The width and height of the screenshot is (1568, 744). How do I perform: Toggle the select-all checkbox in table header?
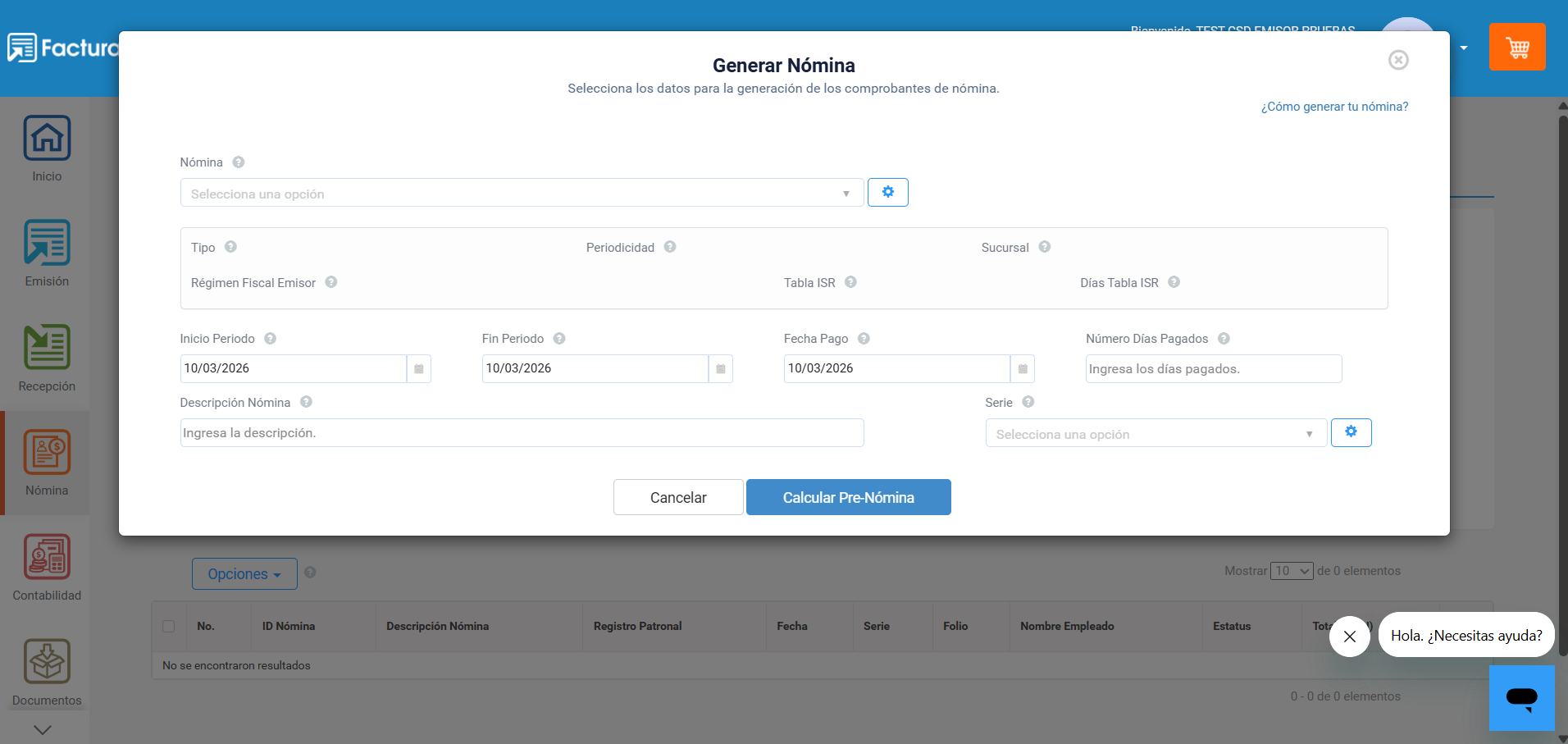tap(169, 626)
